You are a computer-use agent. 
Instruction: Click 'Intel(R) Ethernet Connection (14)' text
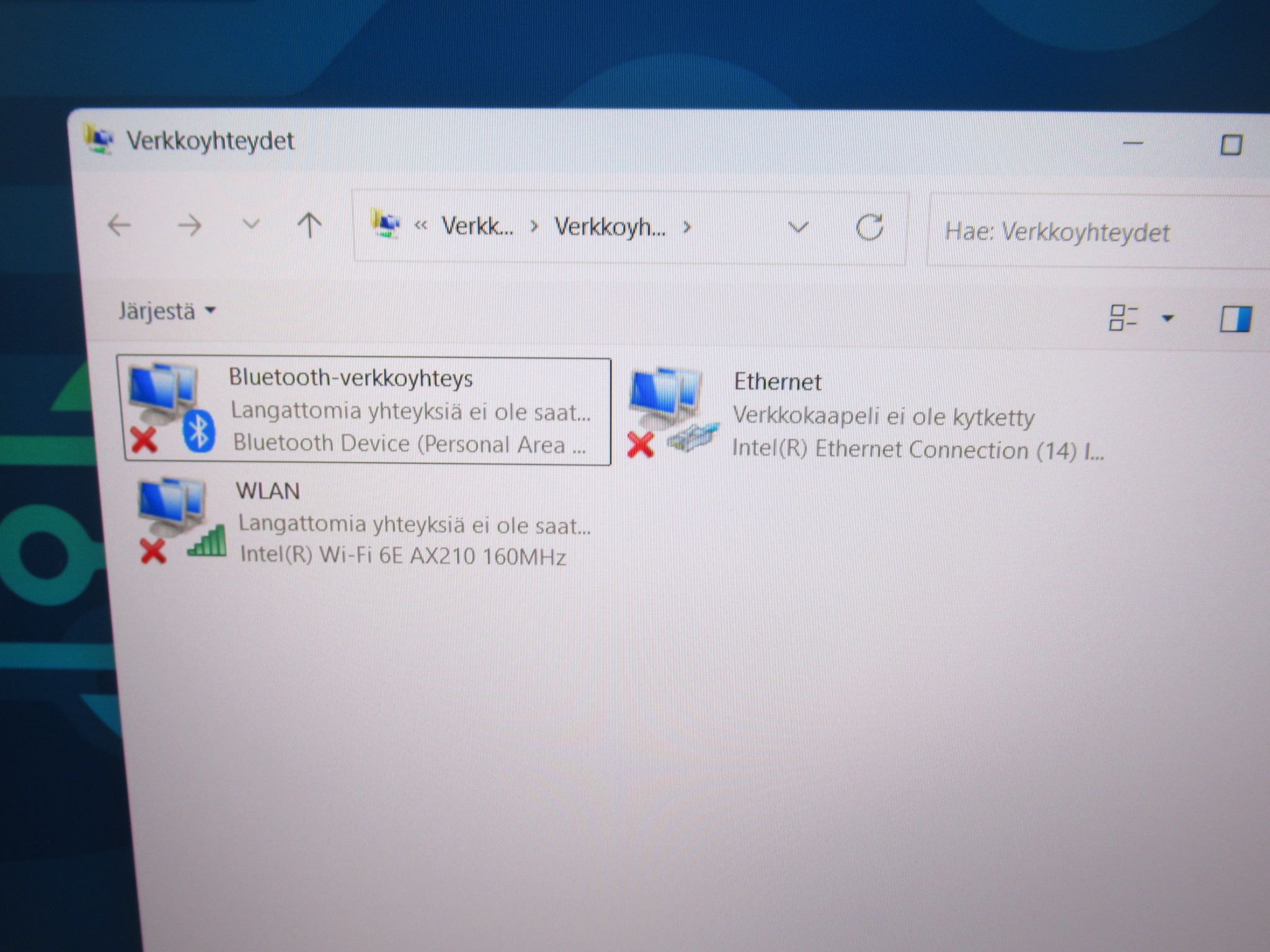(x=904, y=449)
